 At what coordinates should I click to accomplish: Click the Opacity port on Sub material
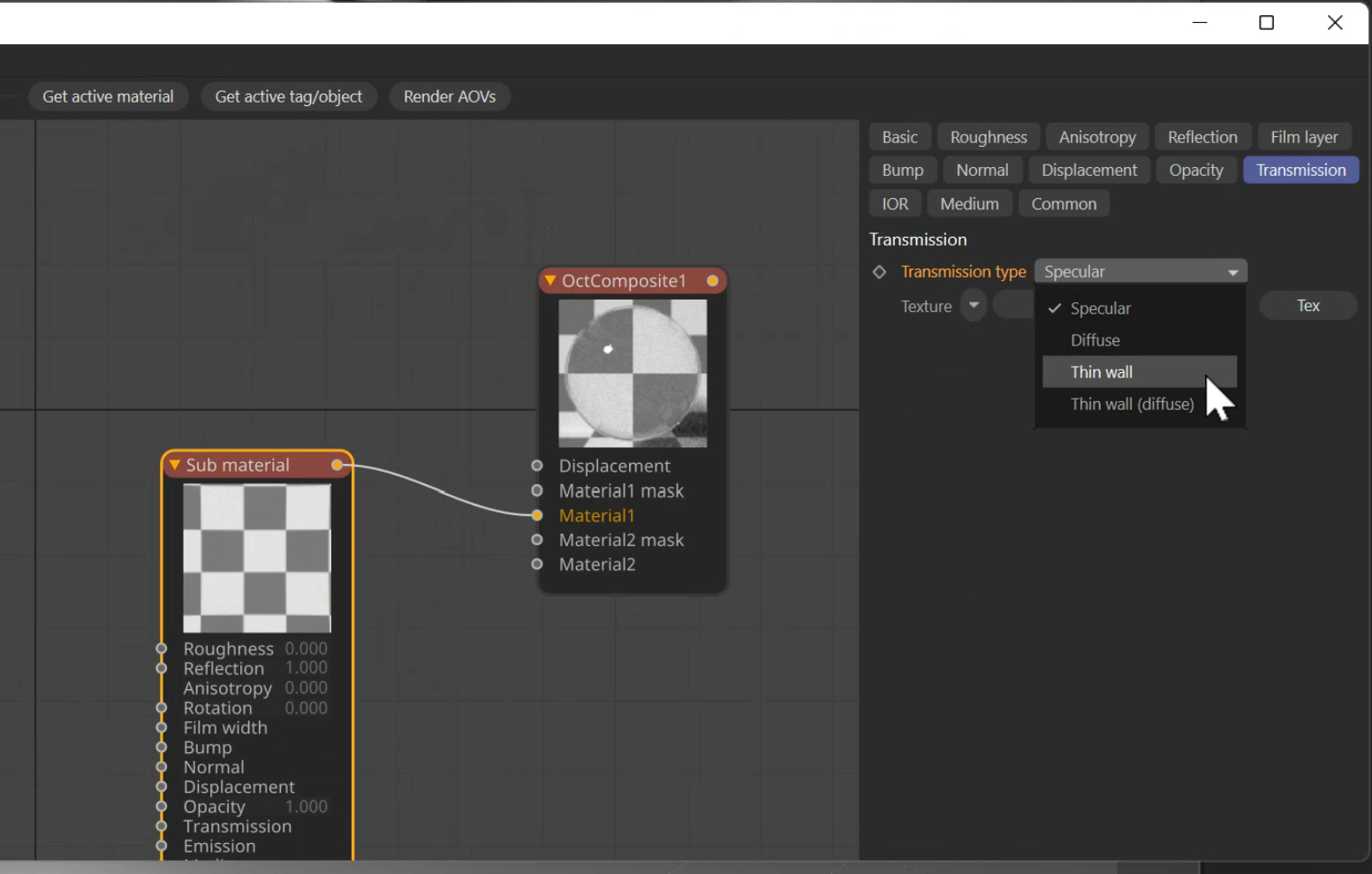coord(161,807)
